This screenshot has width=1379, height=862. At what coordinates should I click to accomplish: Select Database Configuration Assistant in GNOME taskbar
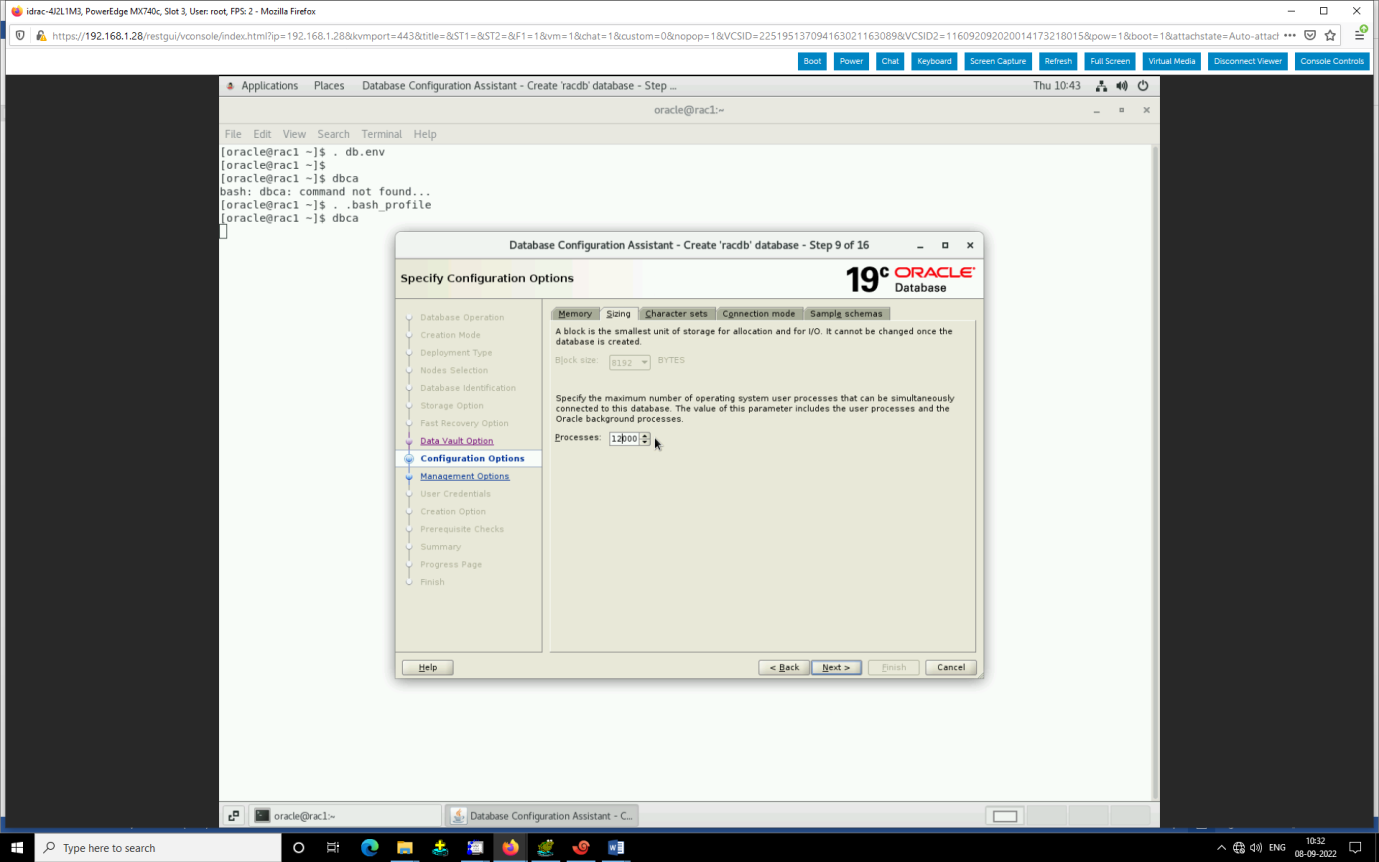pyautogui.click(x=541, y=816)
